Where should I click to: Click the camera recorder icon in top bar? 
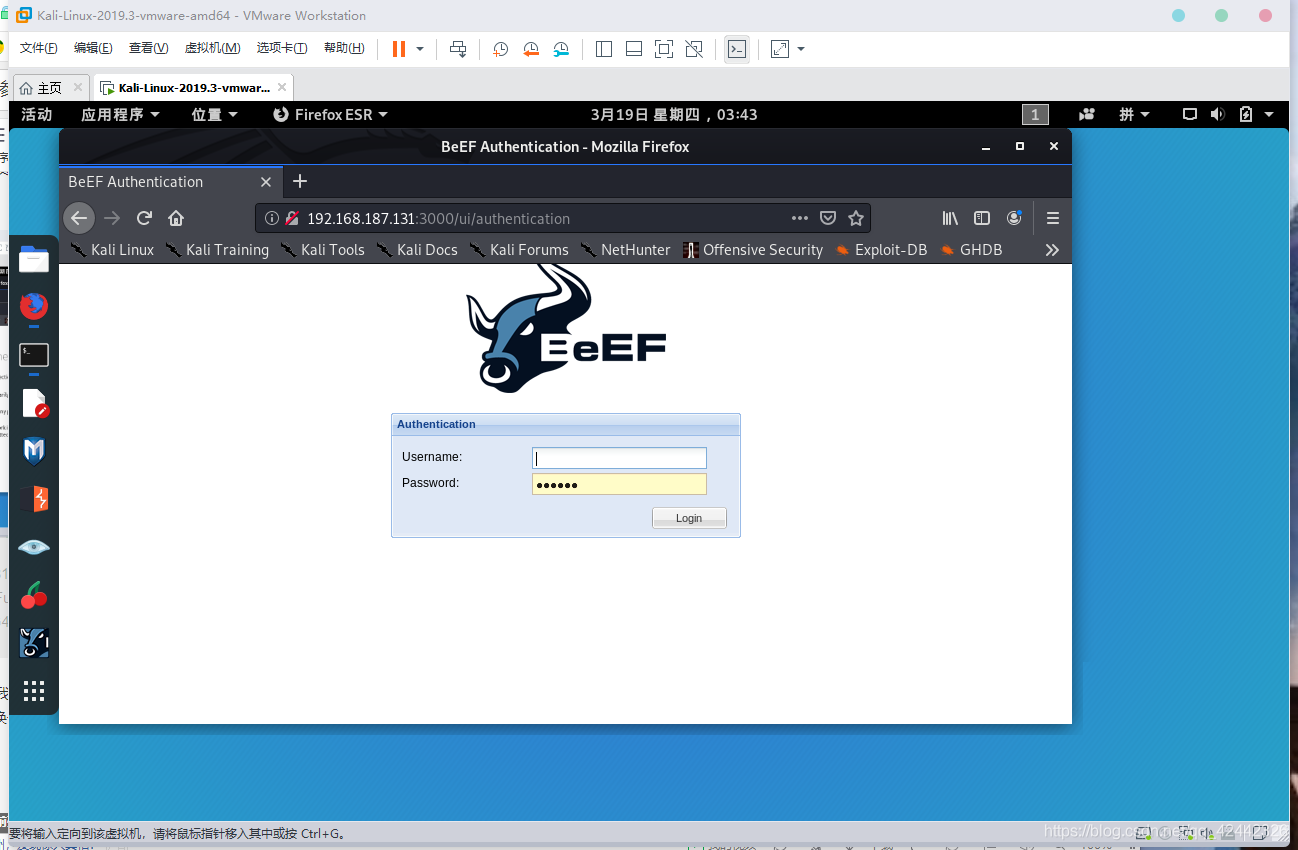[x=1087, y=114]
